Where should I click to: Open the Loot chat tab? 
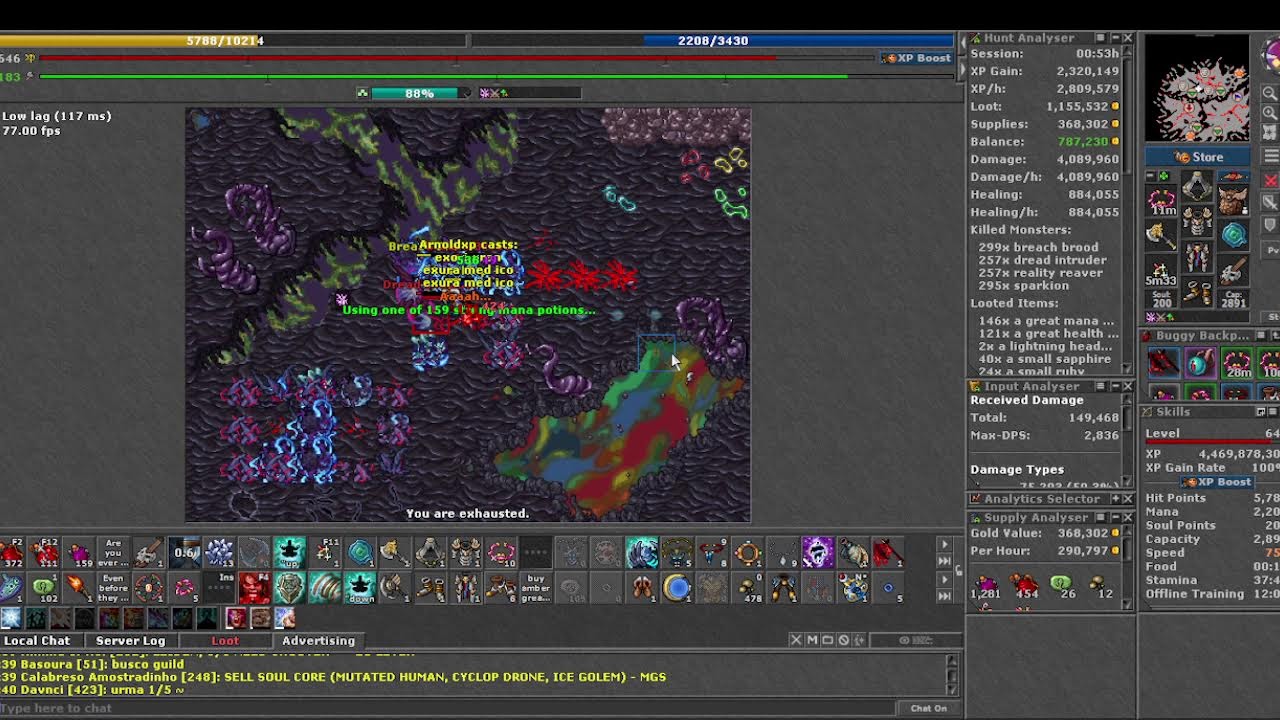225,640
